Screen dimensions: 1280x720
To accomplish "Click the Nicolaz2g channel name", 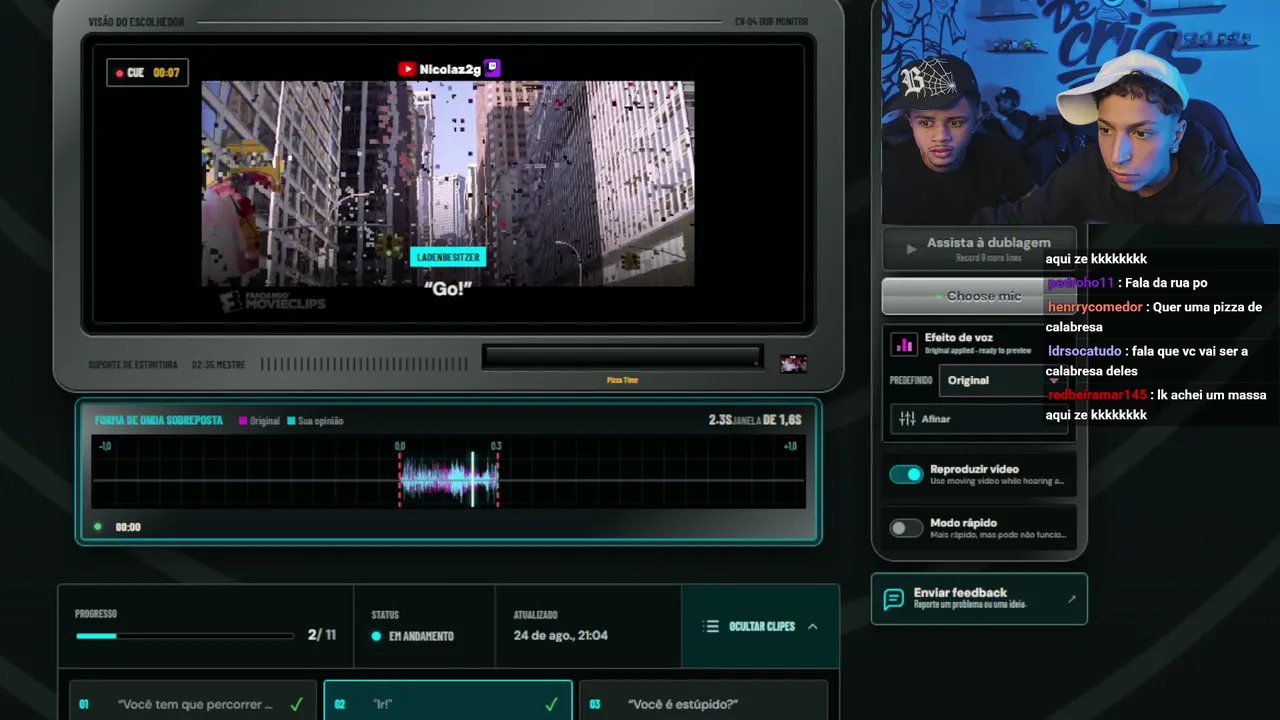I will 450,69.
